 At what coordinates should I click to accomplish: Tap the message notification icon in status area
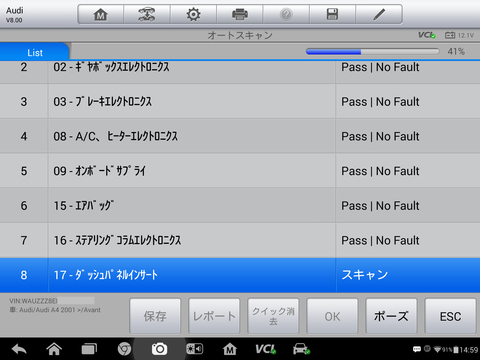[417, 349]
